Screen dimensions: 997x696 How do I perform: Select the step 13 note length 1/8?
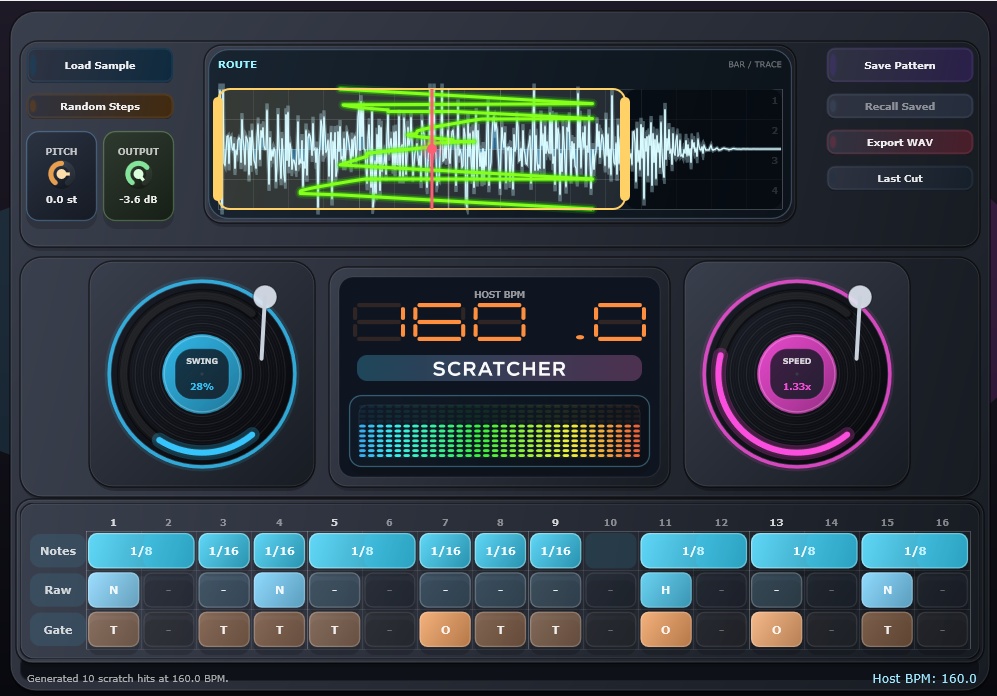coord(804,550)
